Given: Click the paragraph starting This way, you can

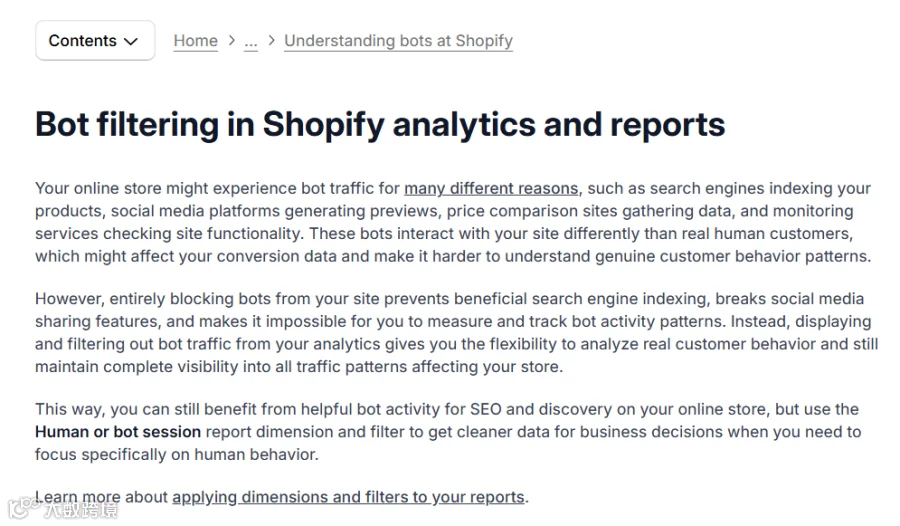Looking at the screenshot, I should (448, 432).
